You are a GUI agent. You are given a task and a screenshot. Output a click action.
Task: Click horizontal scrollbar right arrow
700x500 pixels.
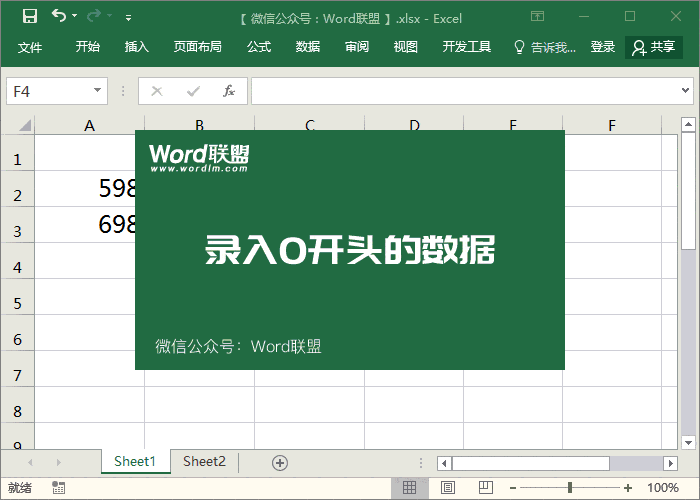tap(670, 463)
